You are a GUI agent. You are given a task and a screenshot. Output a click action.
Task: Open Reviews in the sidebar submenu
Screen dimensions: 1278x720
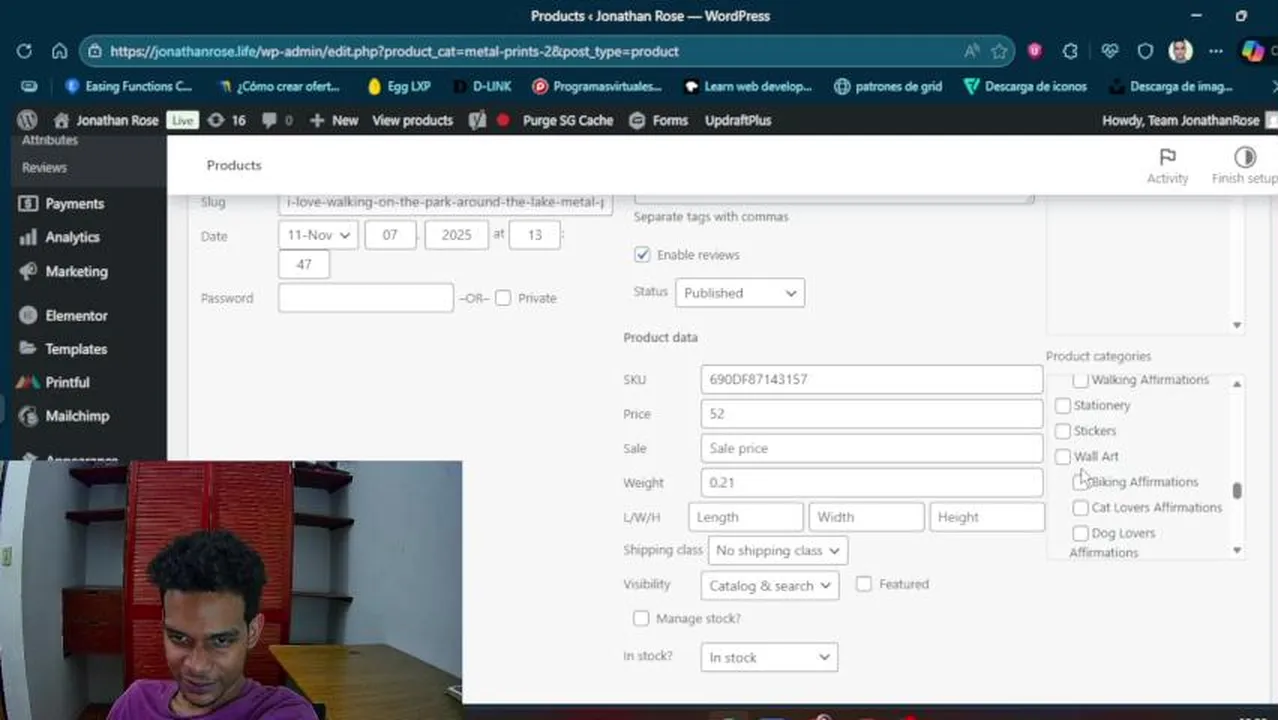(44, 168)
